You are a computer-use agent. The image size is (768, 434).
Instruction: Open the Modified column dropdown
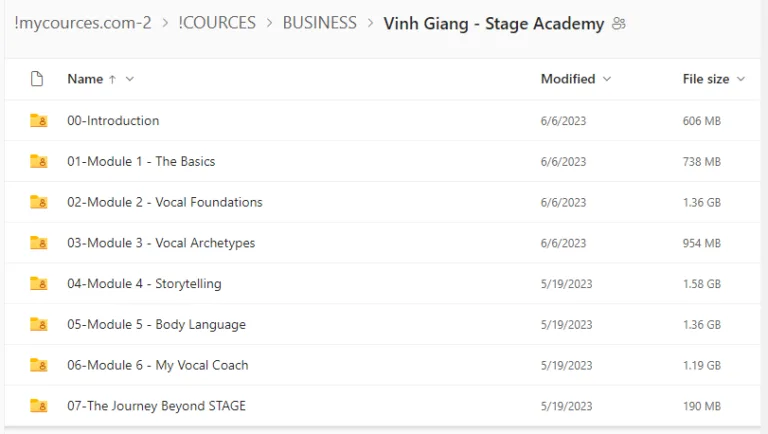(x=607, y=79)
